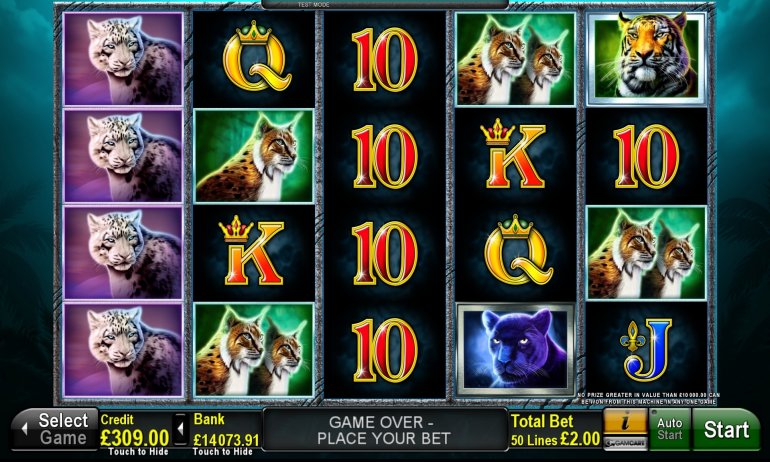Viewport: 770px width, 462px height.
Task: Open the yellow info paytable button
Action: 625,423
